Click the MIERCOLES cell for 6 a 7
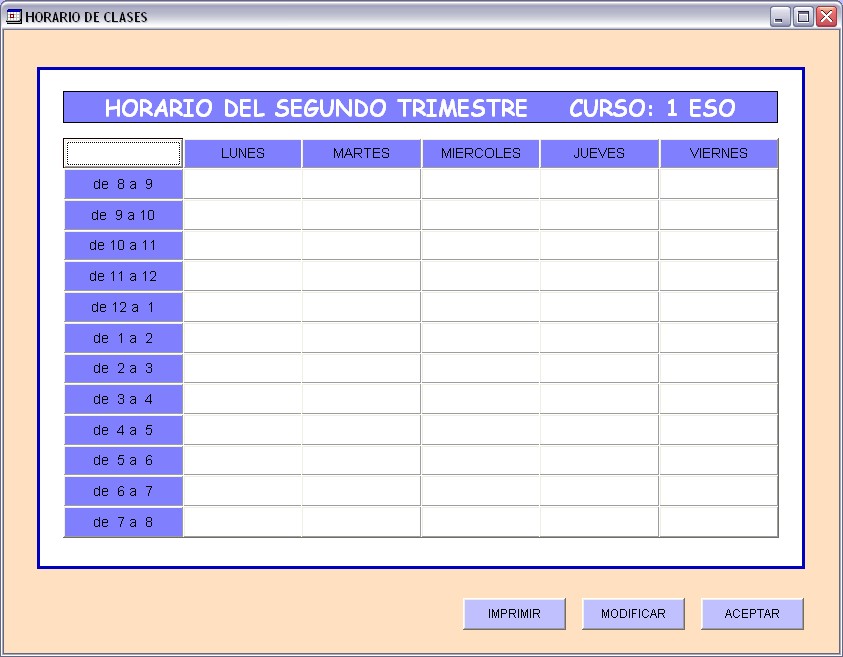The image size is (843, 657). pos(481,491)
